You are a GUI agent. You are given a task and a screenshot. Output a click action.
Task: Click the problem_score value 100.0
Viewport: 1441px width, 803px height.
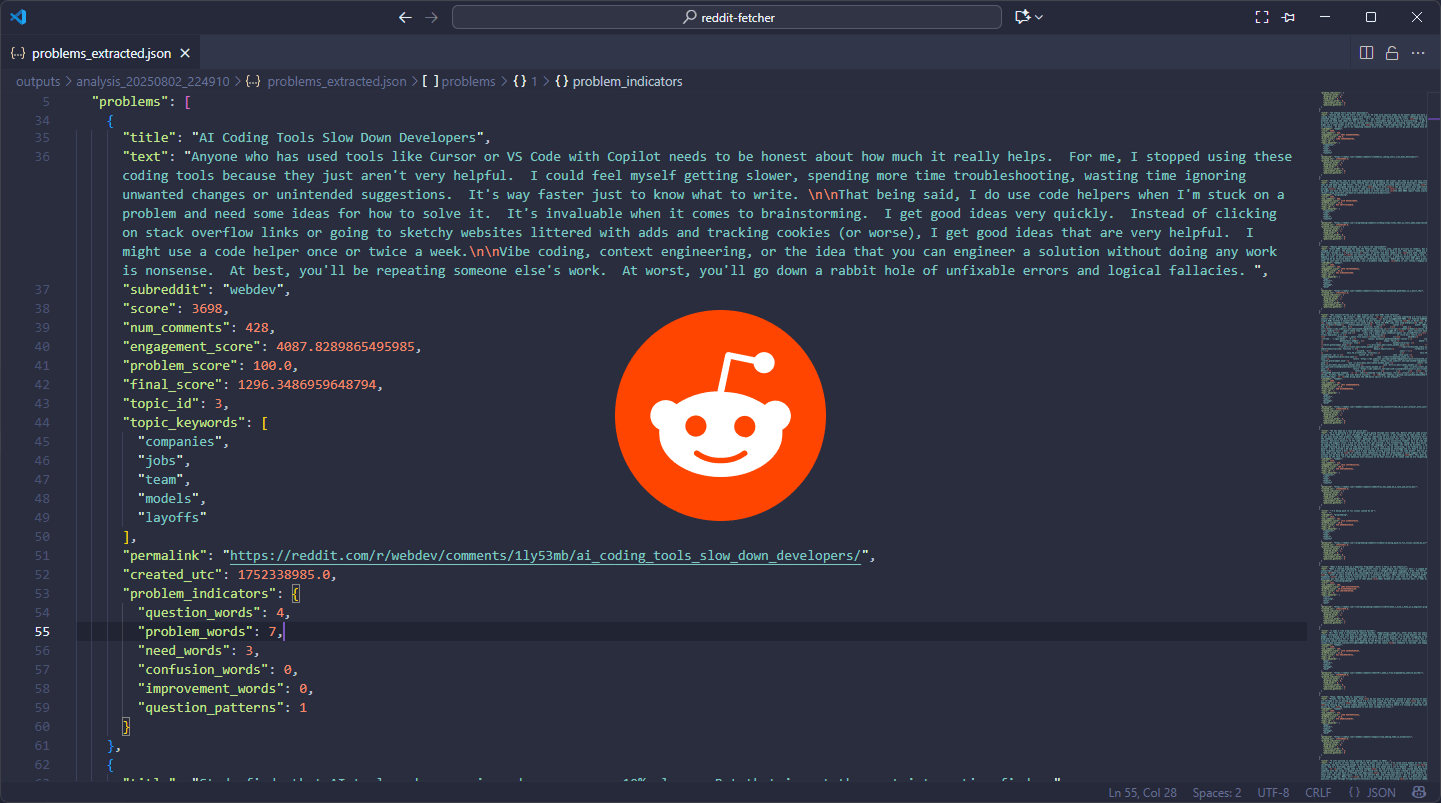point(273,366)
